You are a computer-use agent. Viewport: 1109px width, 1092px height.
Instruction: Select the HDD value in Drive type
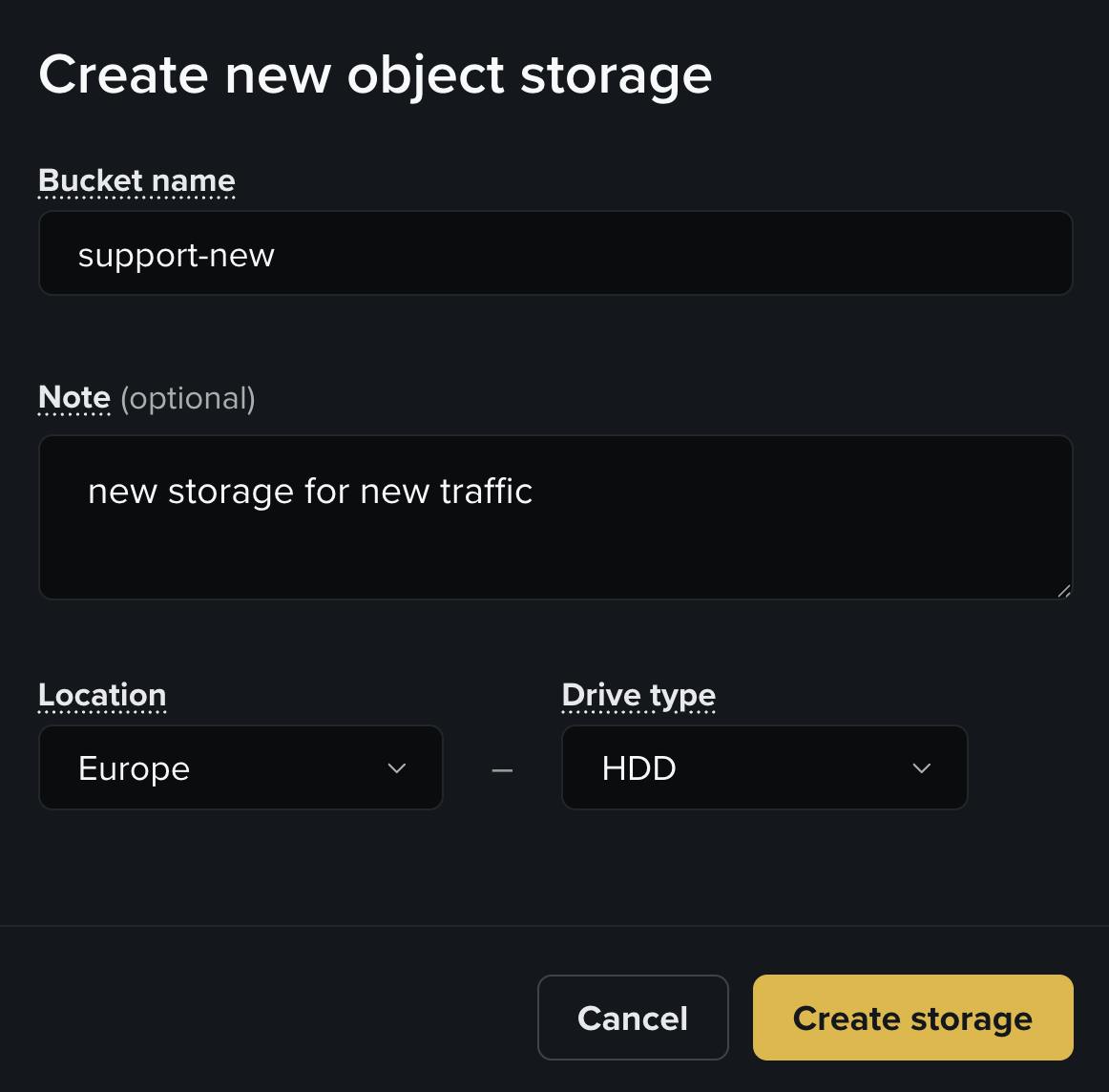tap(638, 768)
